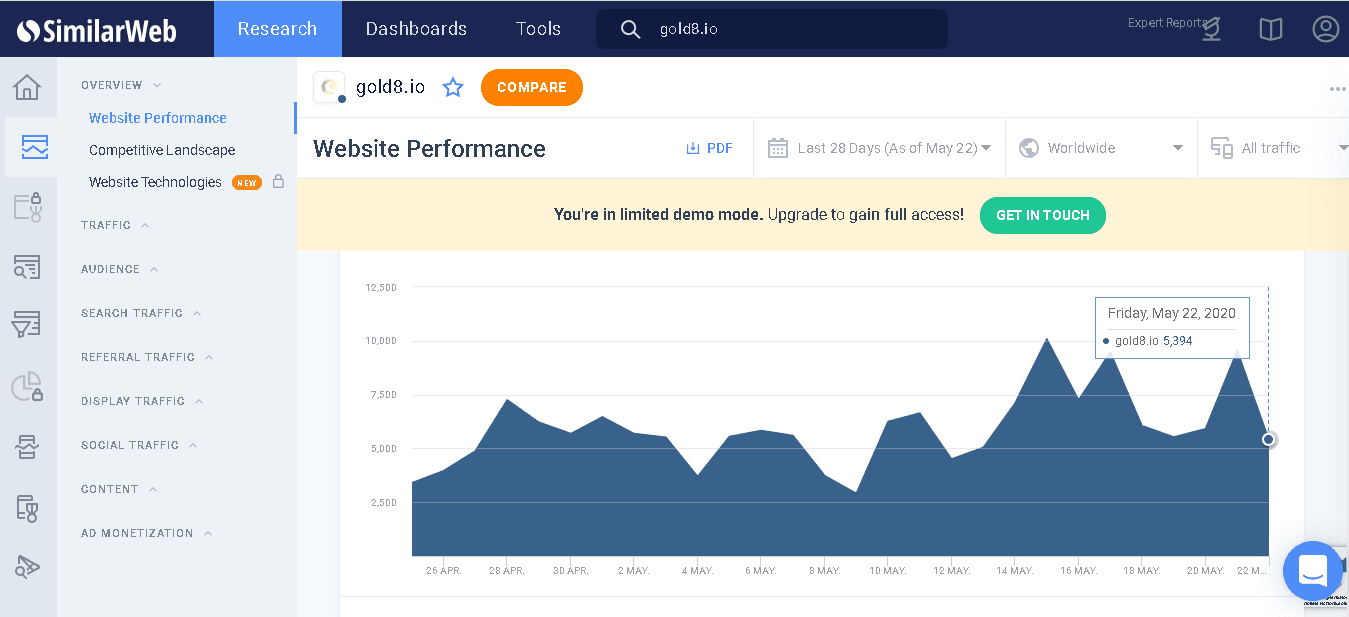The width and height of the screenshot is (1349, 617).
Task: Favorite gold8.io with the star icon
Action: [x=453, y=88]
